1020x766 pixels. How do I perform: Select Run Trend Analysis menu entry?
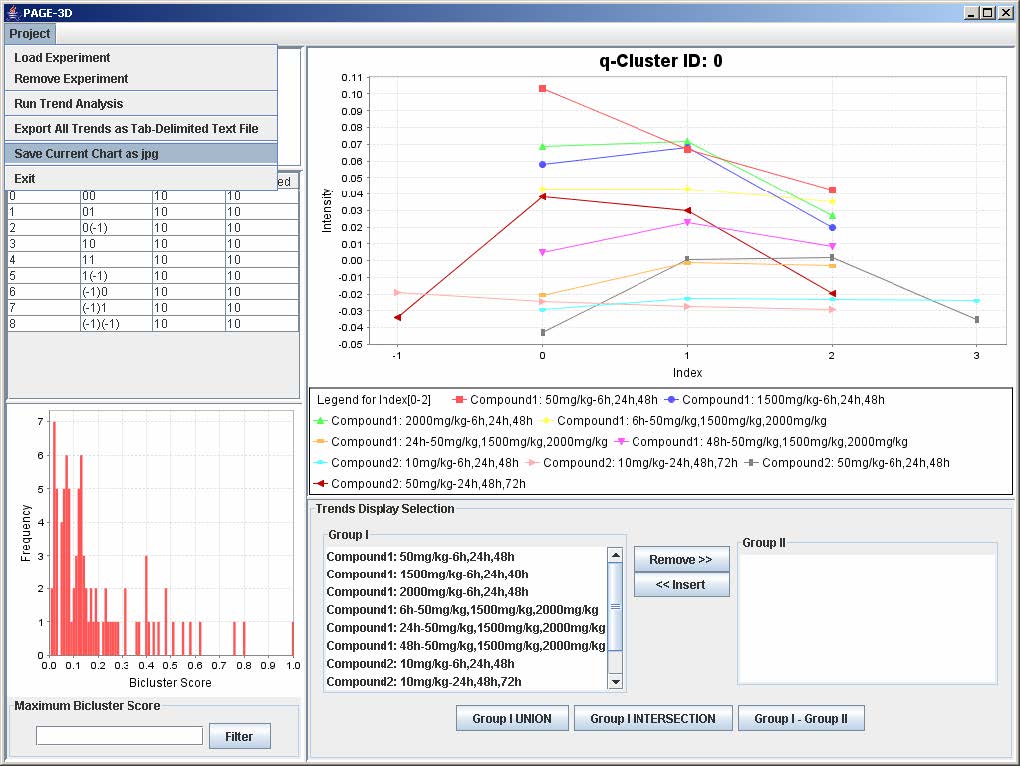click(69, 104)
